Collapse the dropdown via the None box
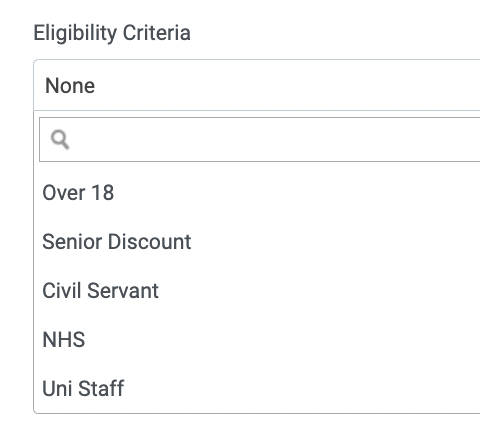480x430 pixels. [x=257, y=85]
